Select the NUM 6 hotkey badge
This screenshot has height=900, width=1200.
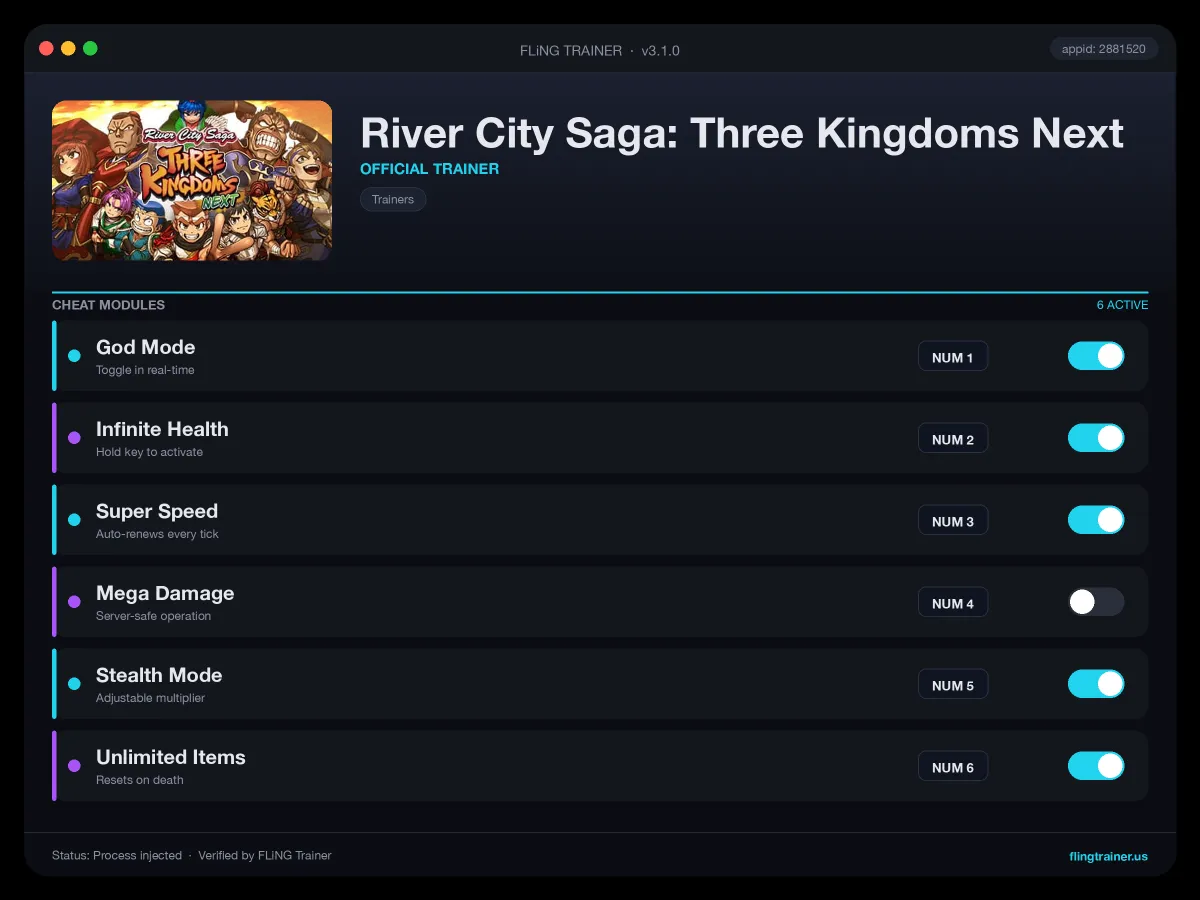pyautogui.click(x=953, y=767)
